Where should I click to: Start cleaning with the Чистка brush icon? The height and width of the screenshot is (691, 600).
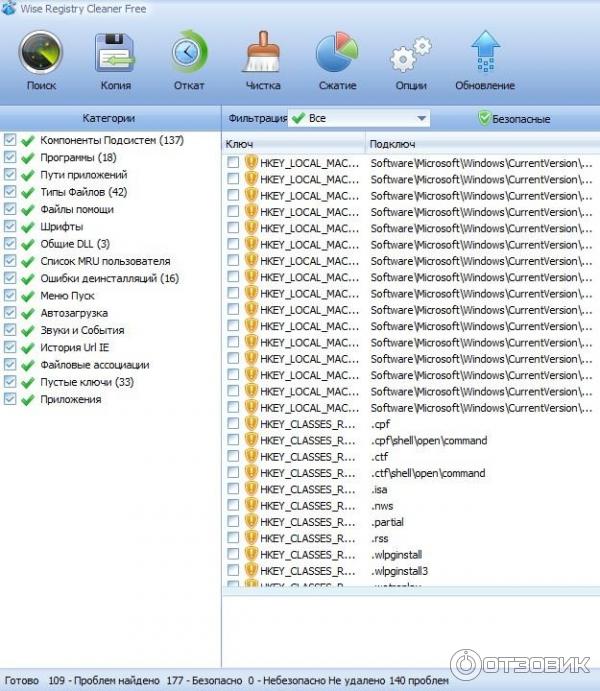[261, 53]
